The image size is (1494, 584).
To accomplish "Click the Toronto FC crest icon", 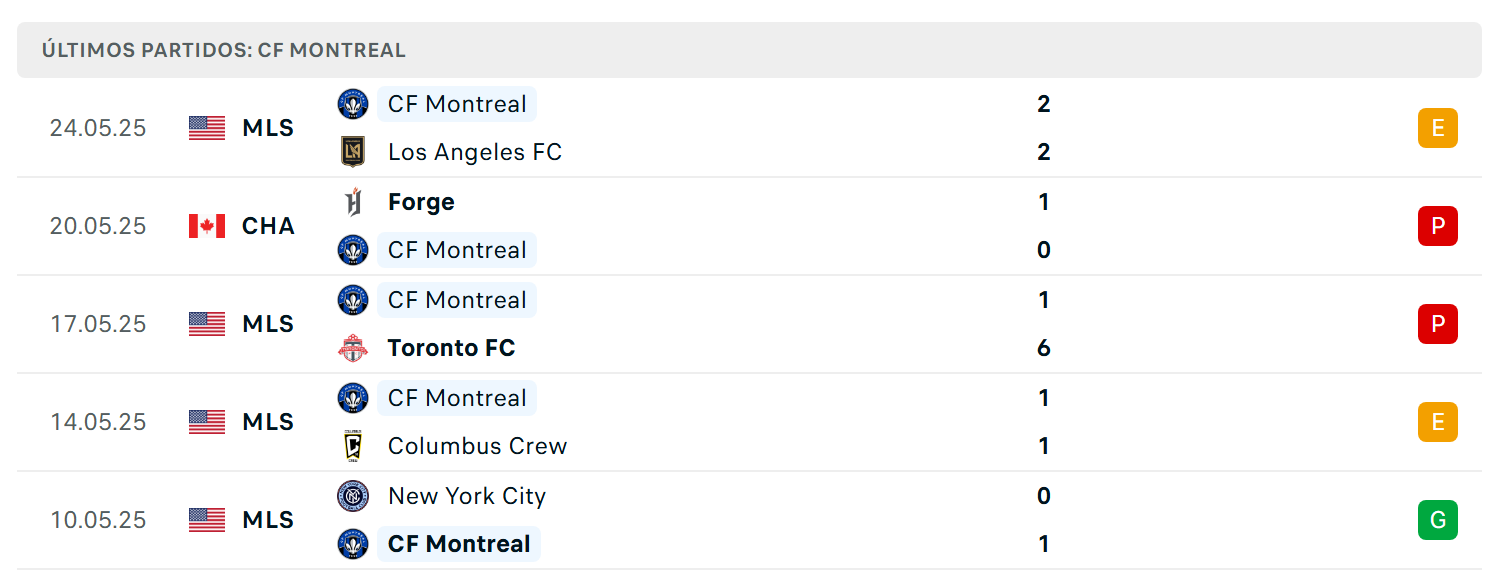I will (x=352, y=348).
